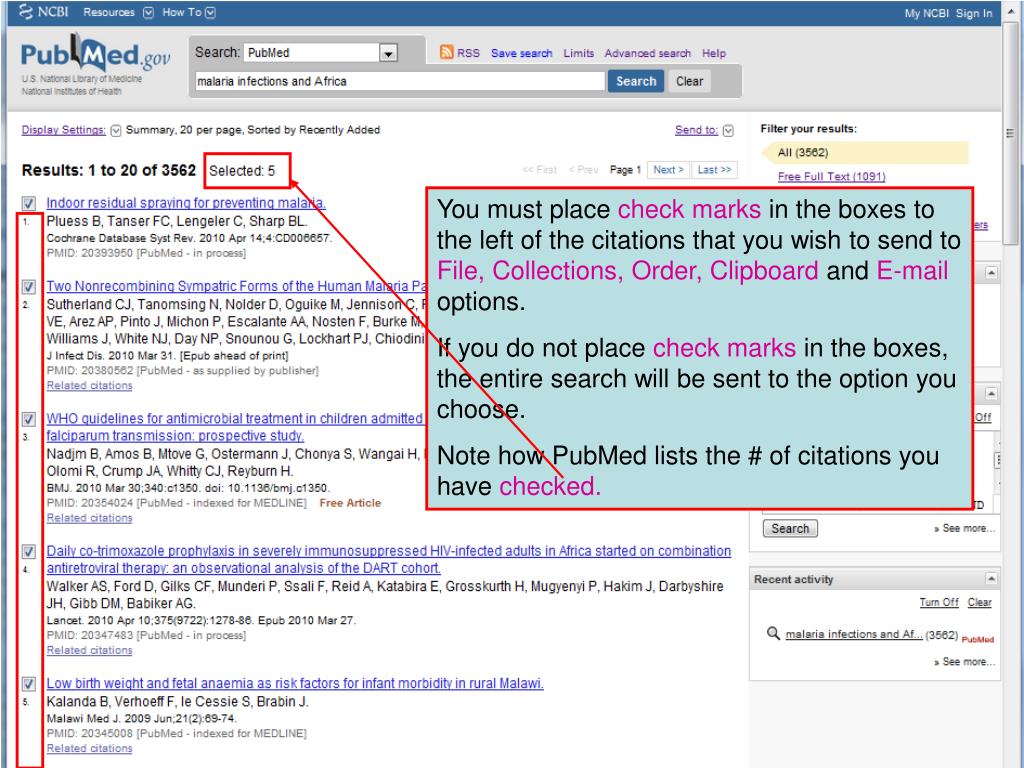Open the Advanced search link
Image resolution: width=1024 pixels, height=768 pixels.
(647, 54)
